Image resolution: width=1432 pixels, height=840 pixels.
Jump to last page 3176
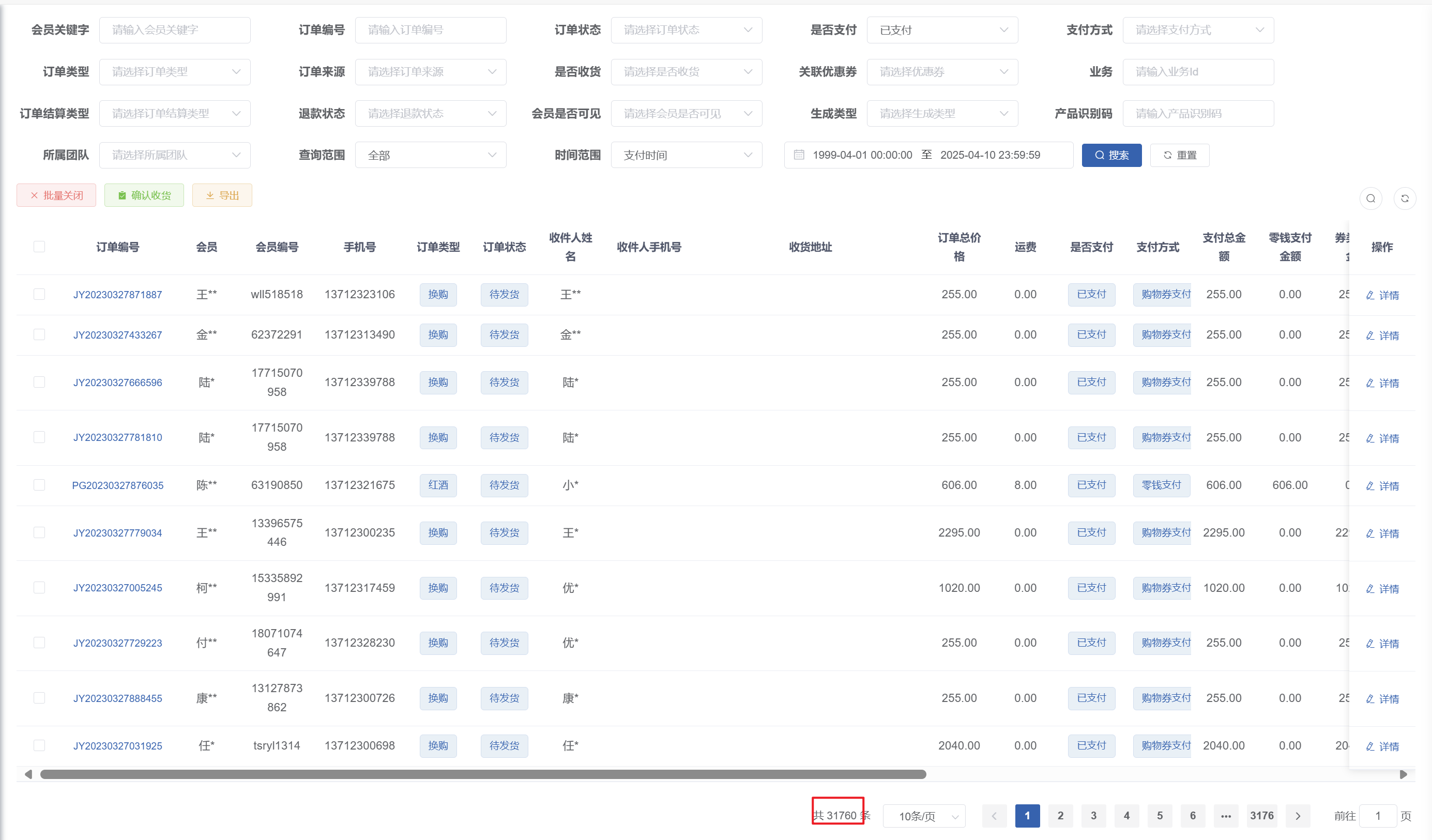point(1261,816)
